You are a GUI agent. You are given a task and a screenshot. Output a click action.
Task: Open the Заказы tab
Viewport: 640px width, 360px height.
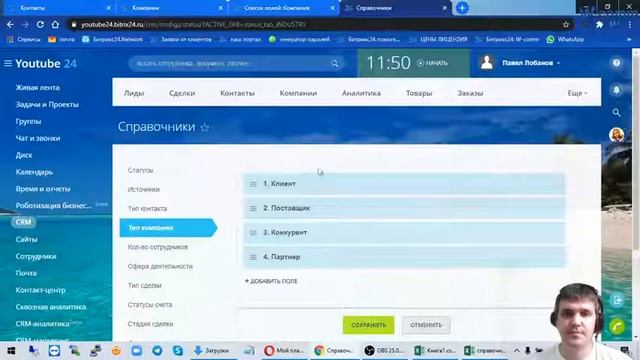[470, 93]
